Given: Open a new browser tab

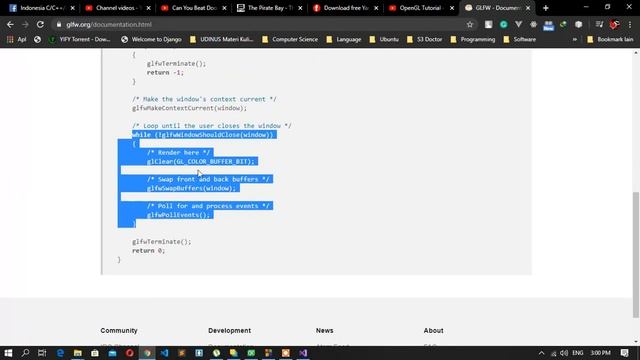Looking at the screenshot, I should (x=545, y=8).
